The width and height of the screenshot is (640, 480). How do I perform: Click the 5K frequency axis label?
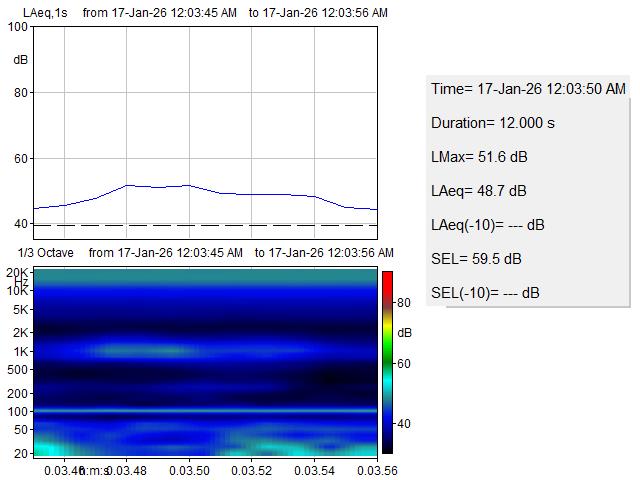click(x=20, y=310)
